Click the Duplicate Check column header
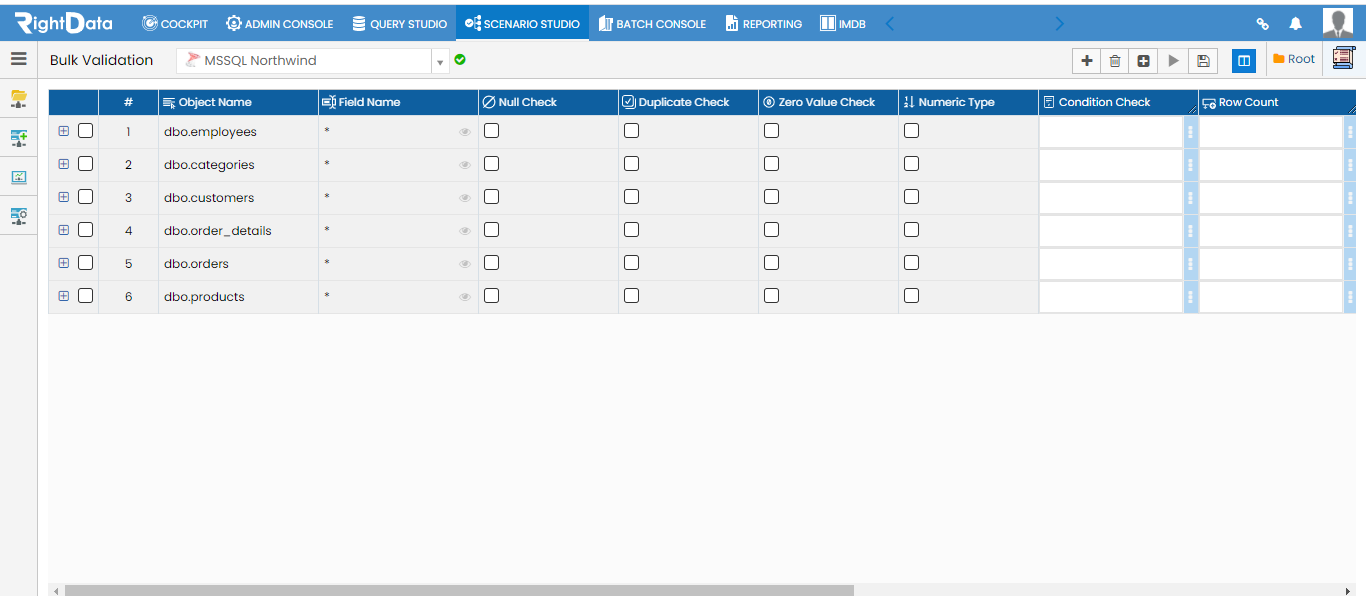 tap(688, 102)
